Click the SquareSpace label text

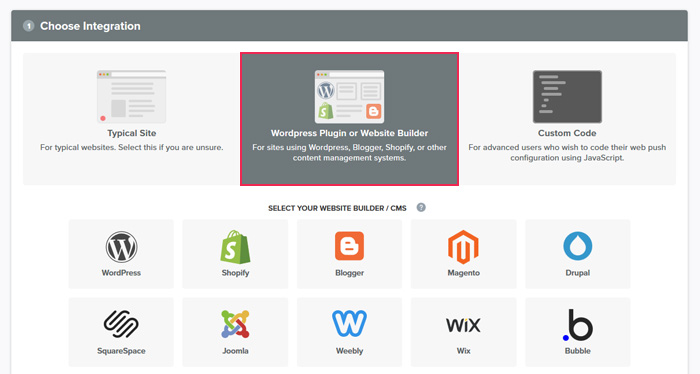tap(121, 351)
